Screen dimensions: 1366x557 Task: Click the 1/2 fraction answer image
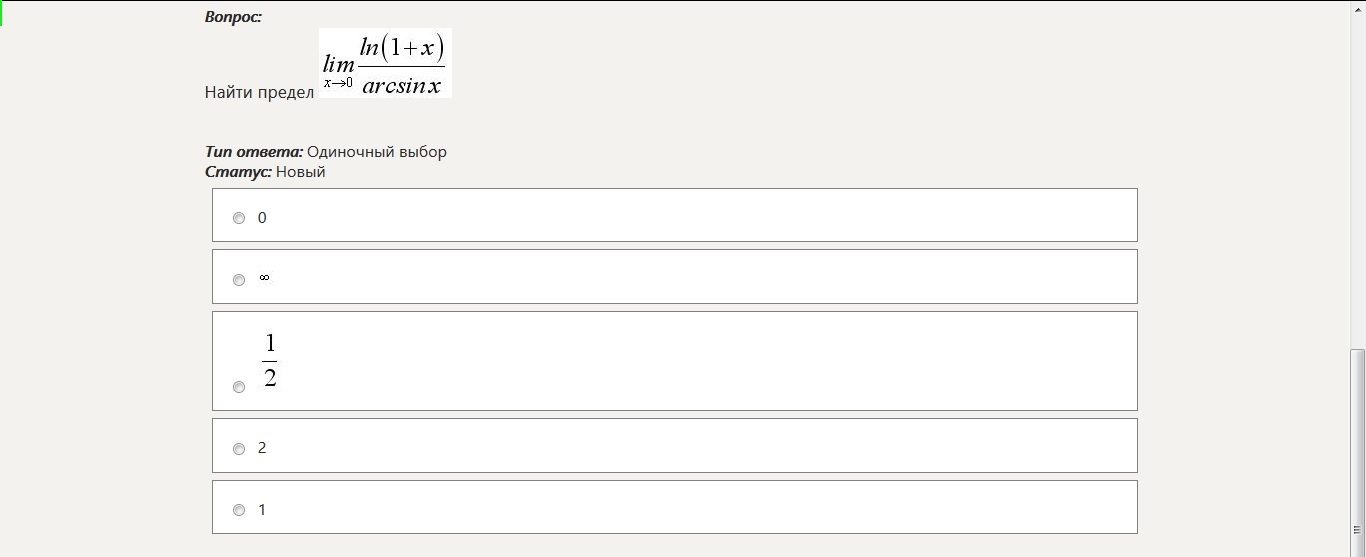point(270,361)
